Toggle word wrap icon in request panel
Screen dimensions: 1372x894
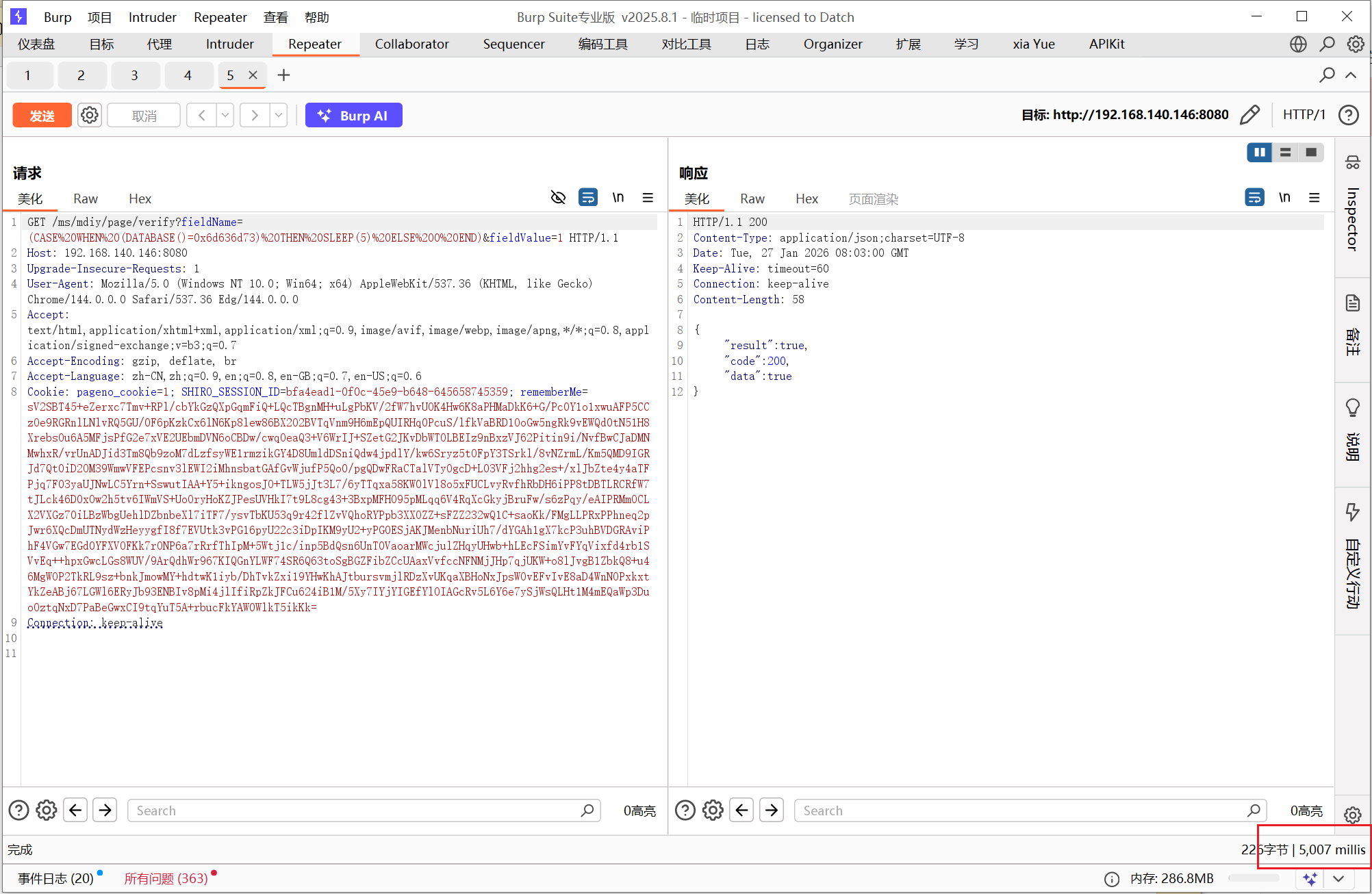pyautogui.click(x=587, y=198)
